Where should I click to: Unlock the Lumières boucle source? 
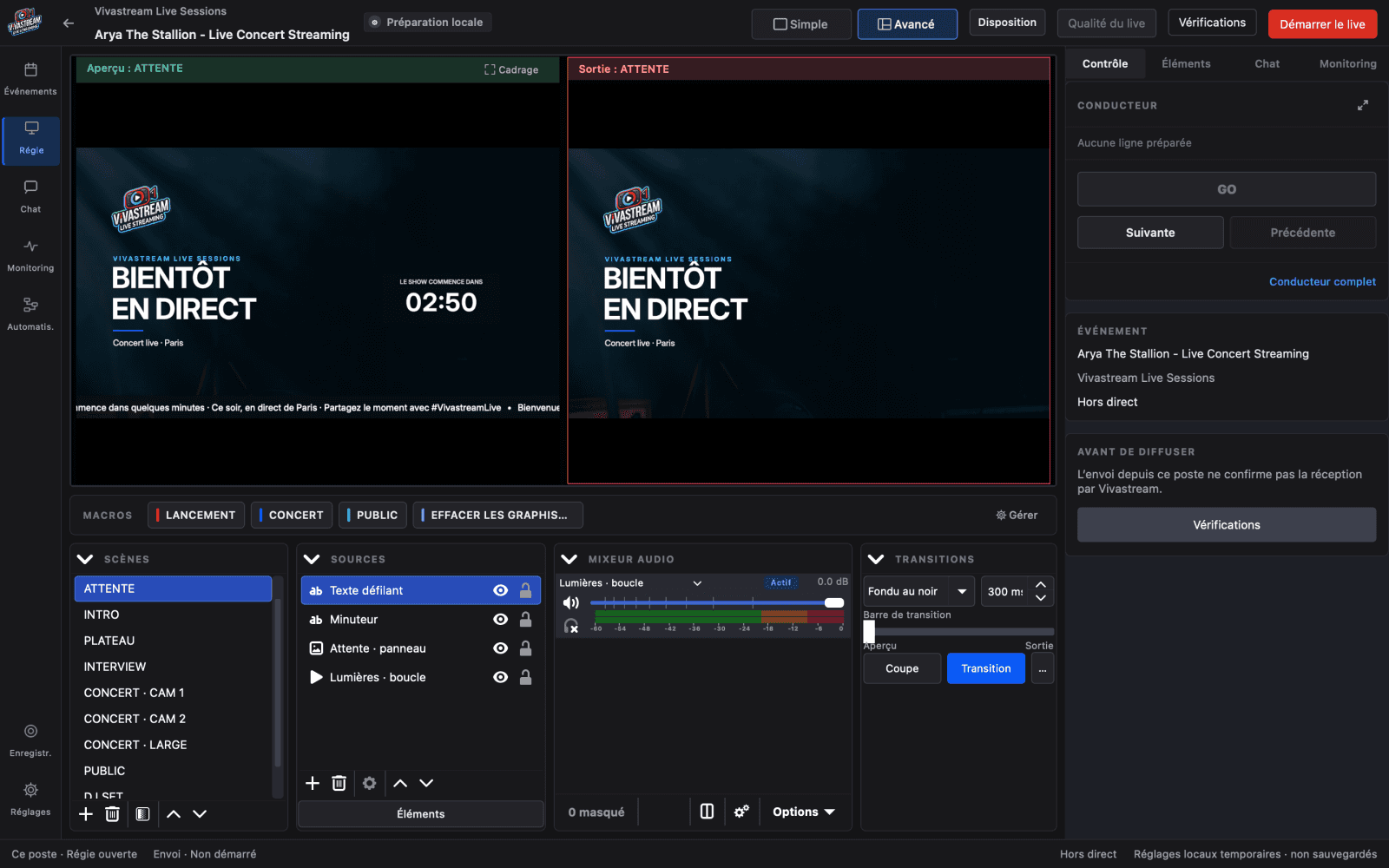pos(525,677)
